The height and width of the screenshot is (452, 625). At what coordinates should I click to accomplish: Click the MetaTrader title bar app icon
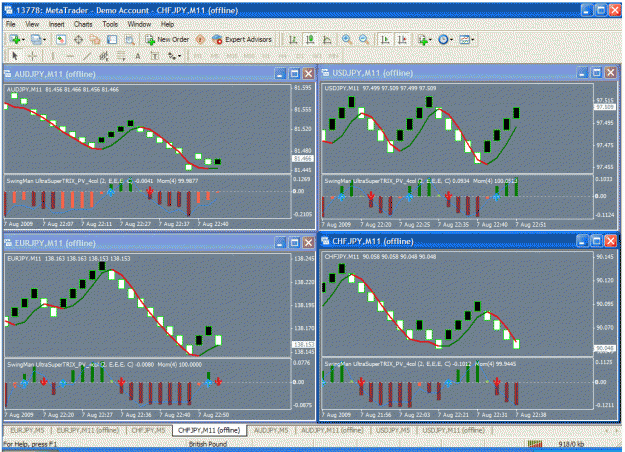[9, 10]
